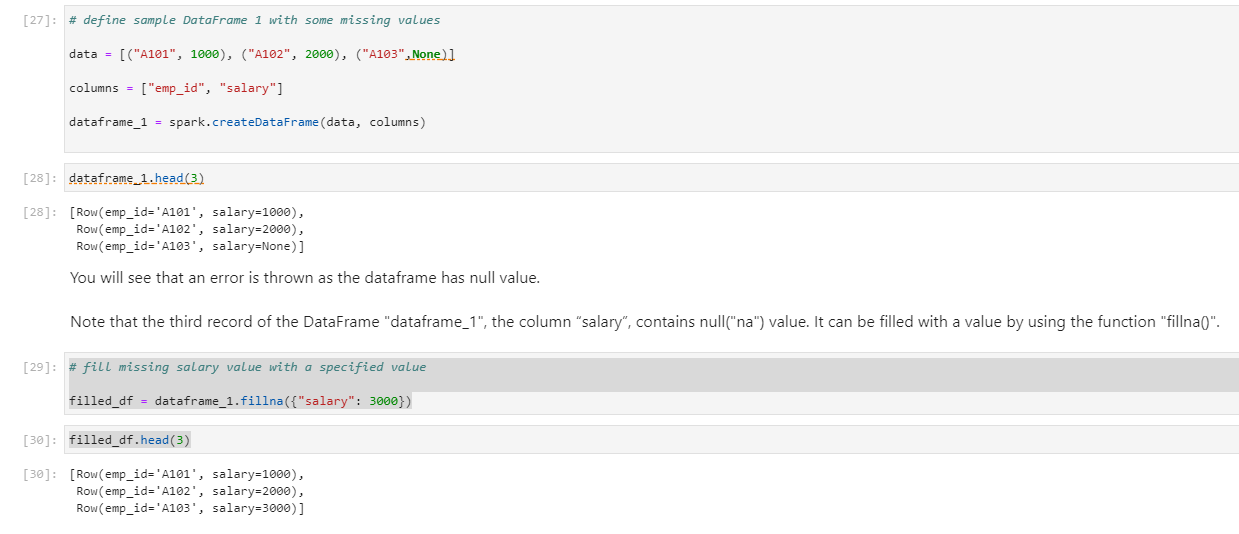Click the comment defining sample DataFrame 1
Viewport: 1239px width, 534px height.
tap(254, 20)
